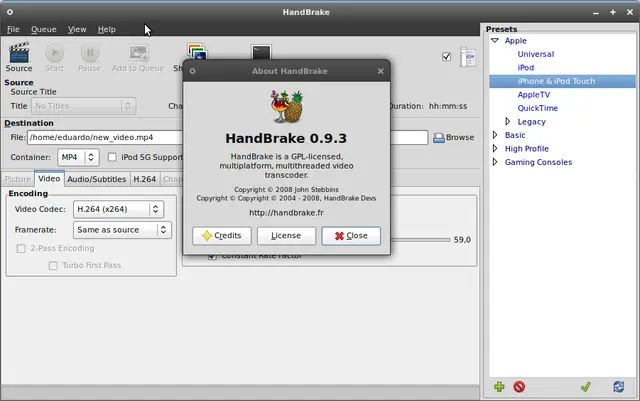Switch to the Video tab

[x=49, y=178]
